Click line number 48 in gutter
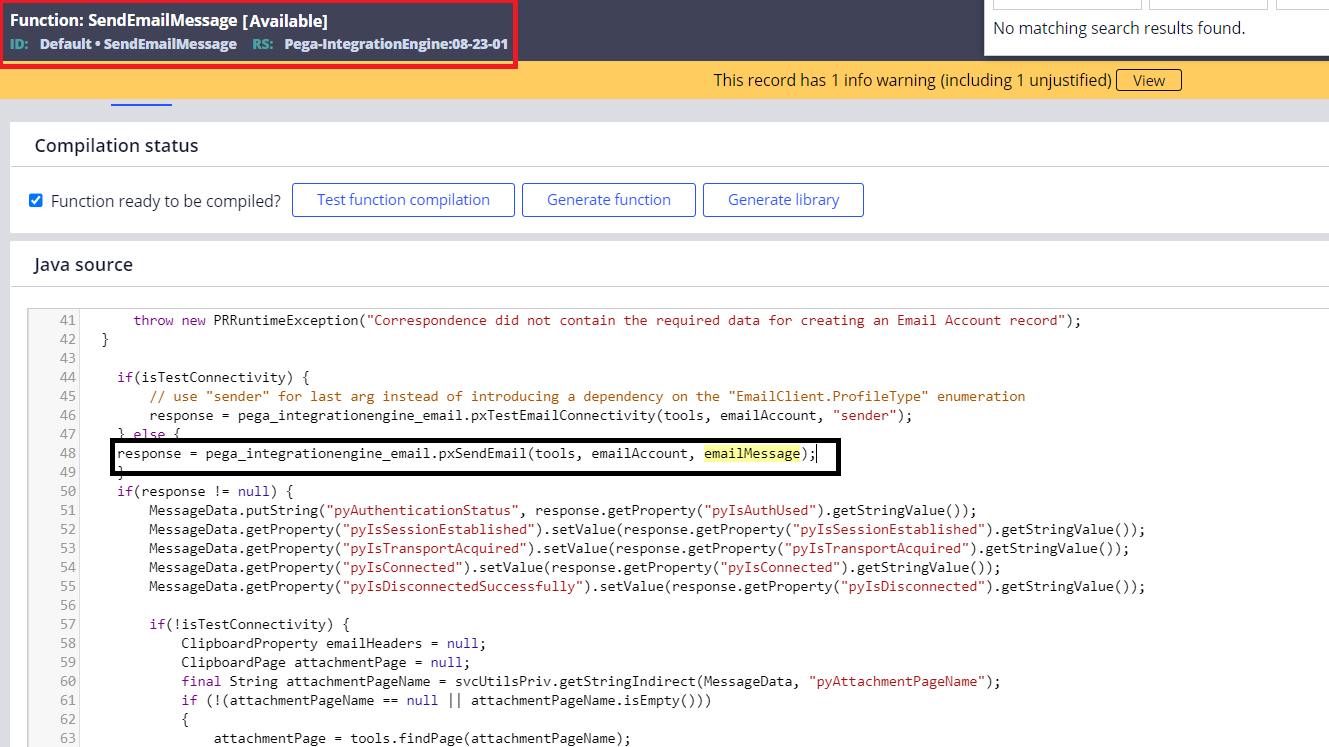 click(x=68, y=453)
